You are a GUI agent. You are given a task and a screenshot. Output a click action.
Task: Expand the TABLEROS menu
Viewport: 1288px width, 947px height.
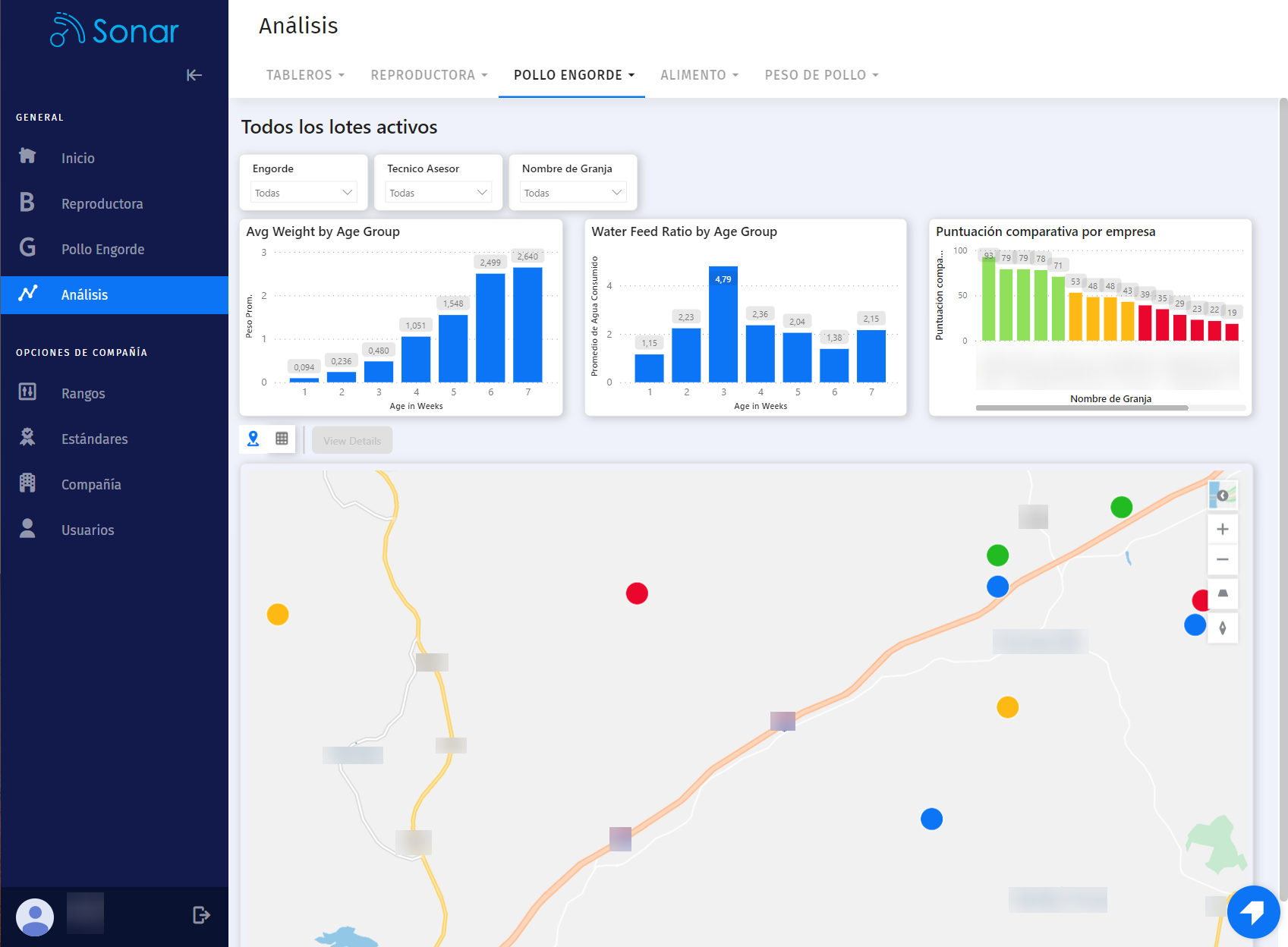click(x=305, y=75)
